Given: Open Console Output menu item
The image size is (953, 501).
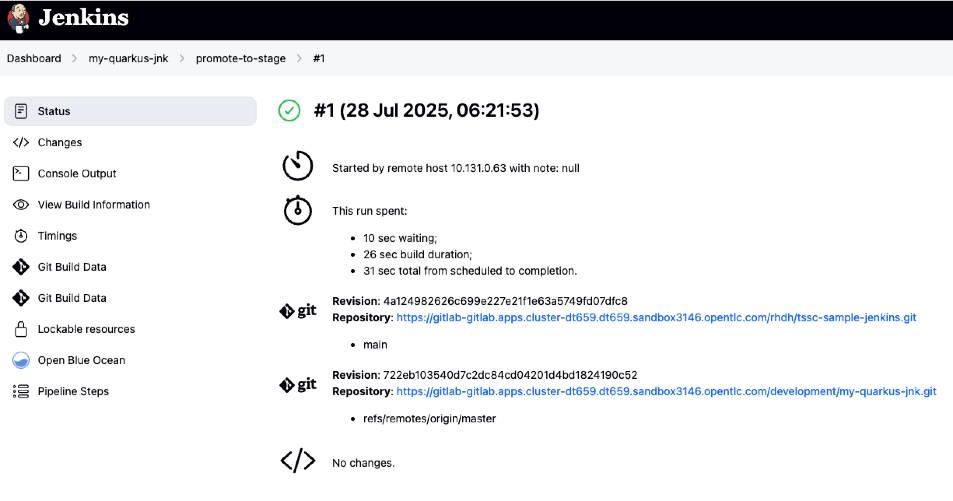Looking at the screenshot, I should (x=77, y=173).
